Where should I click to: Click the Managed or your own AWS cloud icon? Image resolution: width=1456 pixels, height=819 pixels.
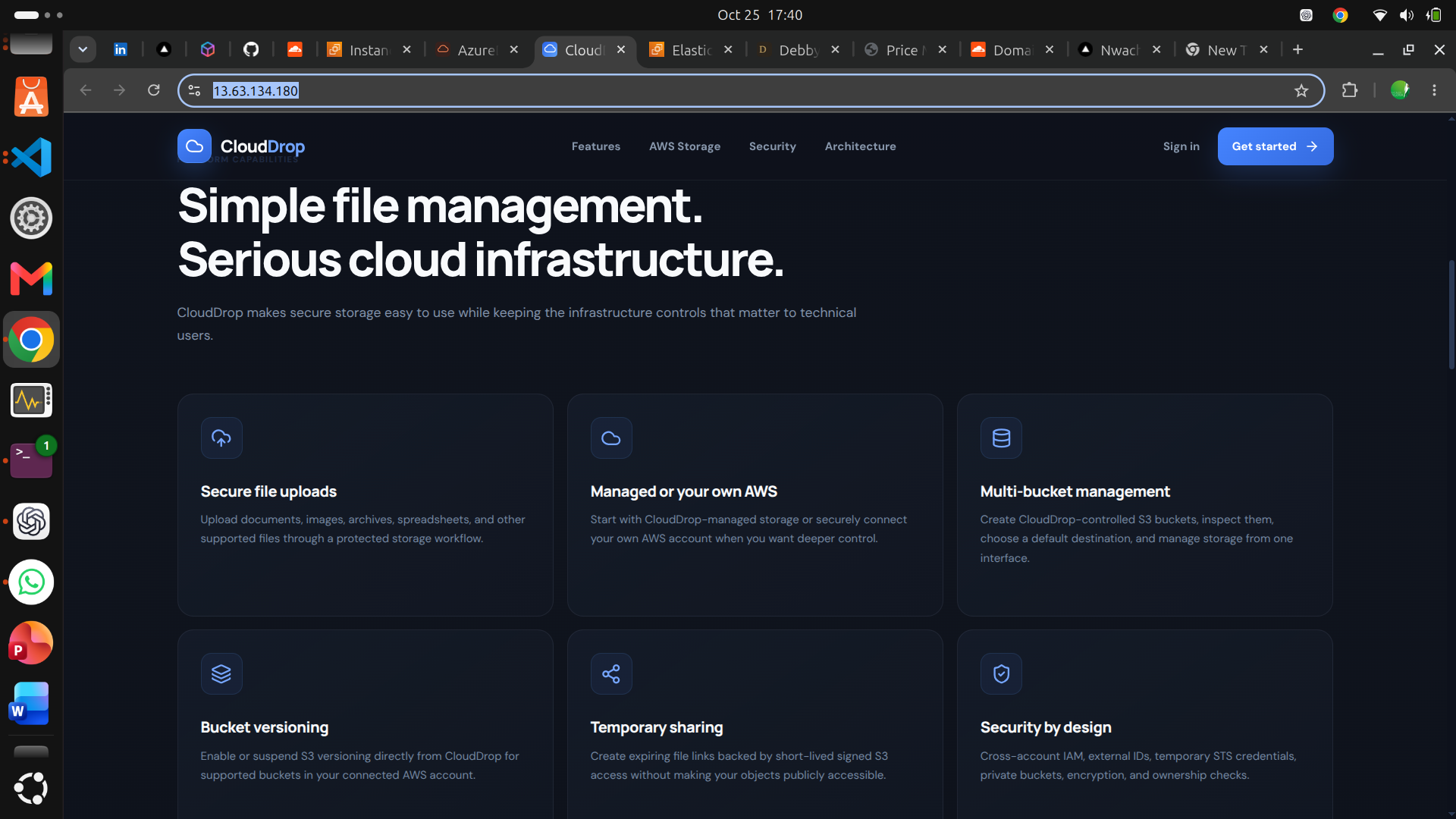click(611, 438)
